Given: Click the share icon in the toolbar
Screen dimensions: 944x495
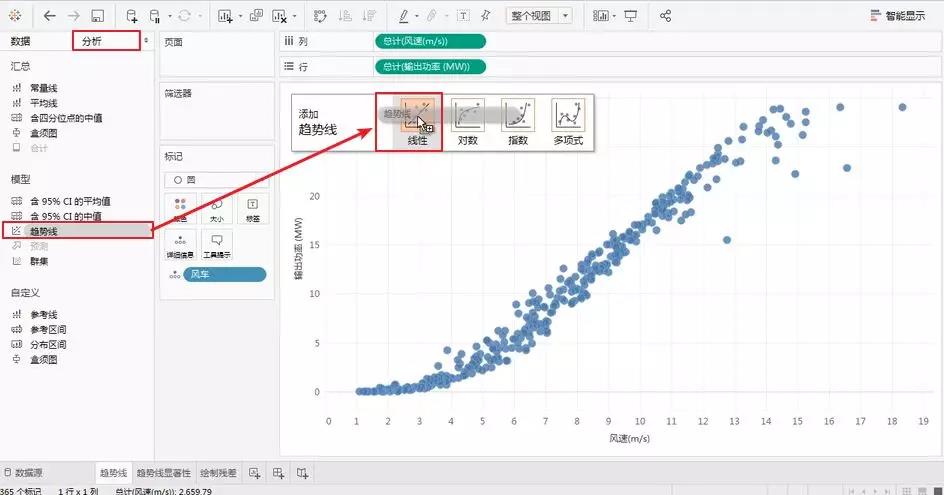Looking at the screenshot, I should [666, 16].
